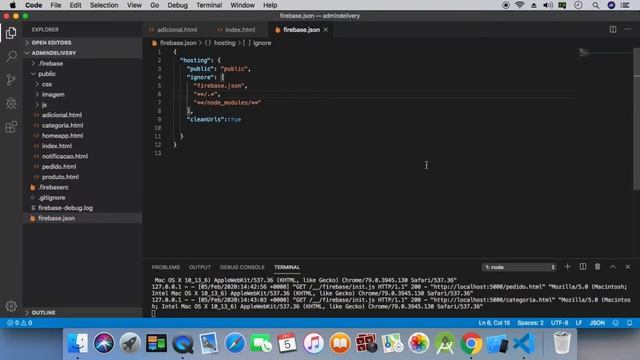Switch to DEBUG CONSOLE tab
The width and height of the screenshot is (640, 360).
(x=242, y=267)
